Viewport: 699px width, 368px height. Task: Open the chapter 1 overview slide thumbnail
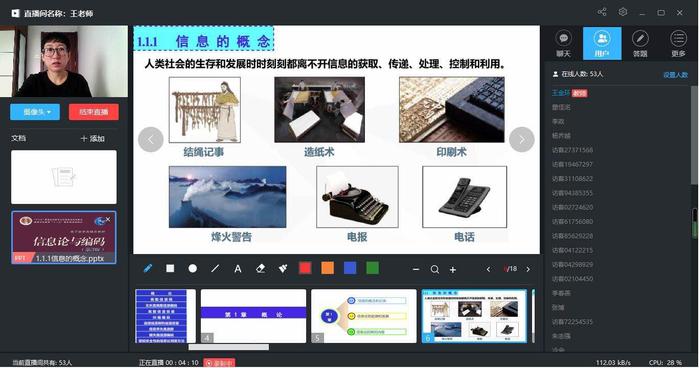click(253, 316)
